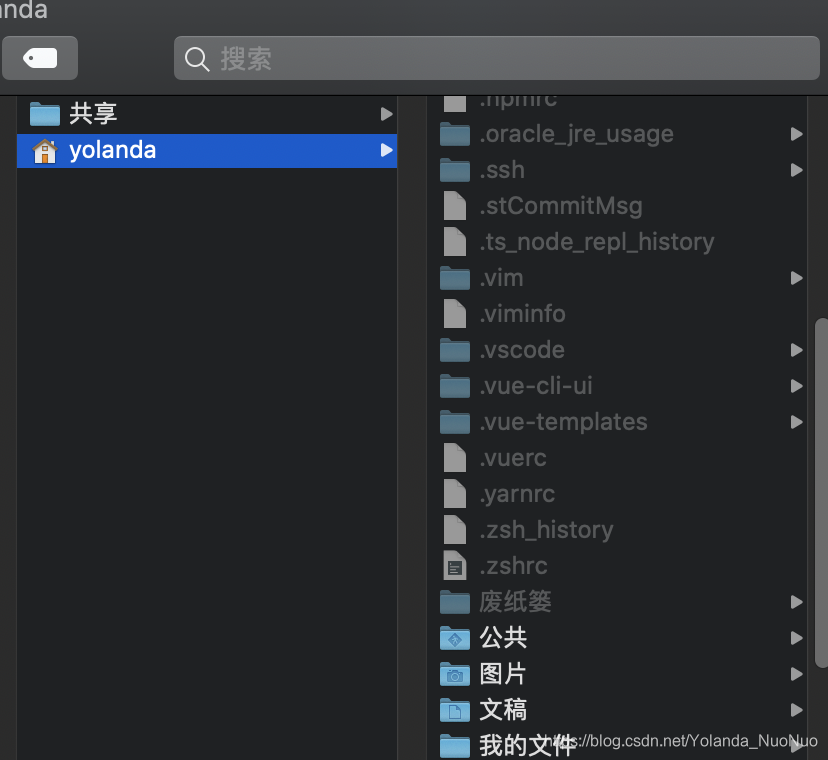Select the .vuerc file
The image size is (828, 760).
click(513, 458)
